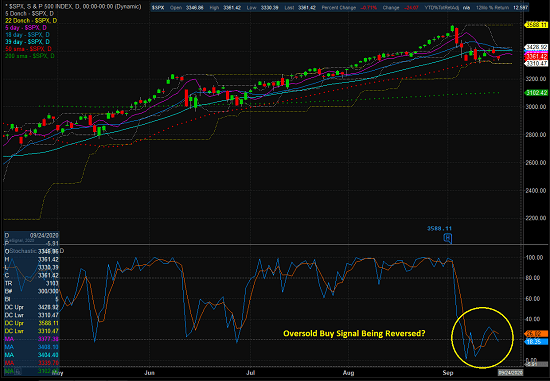This screenshot has height=381, width=550.
Task: Click the small icon in data window's bottom row
Action: (x=17, y=371)
